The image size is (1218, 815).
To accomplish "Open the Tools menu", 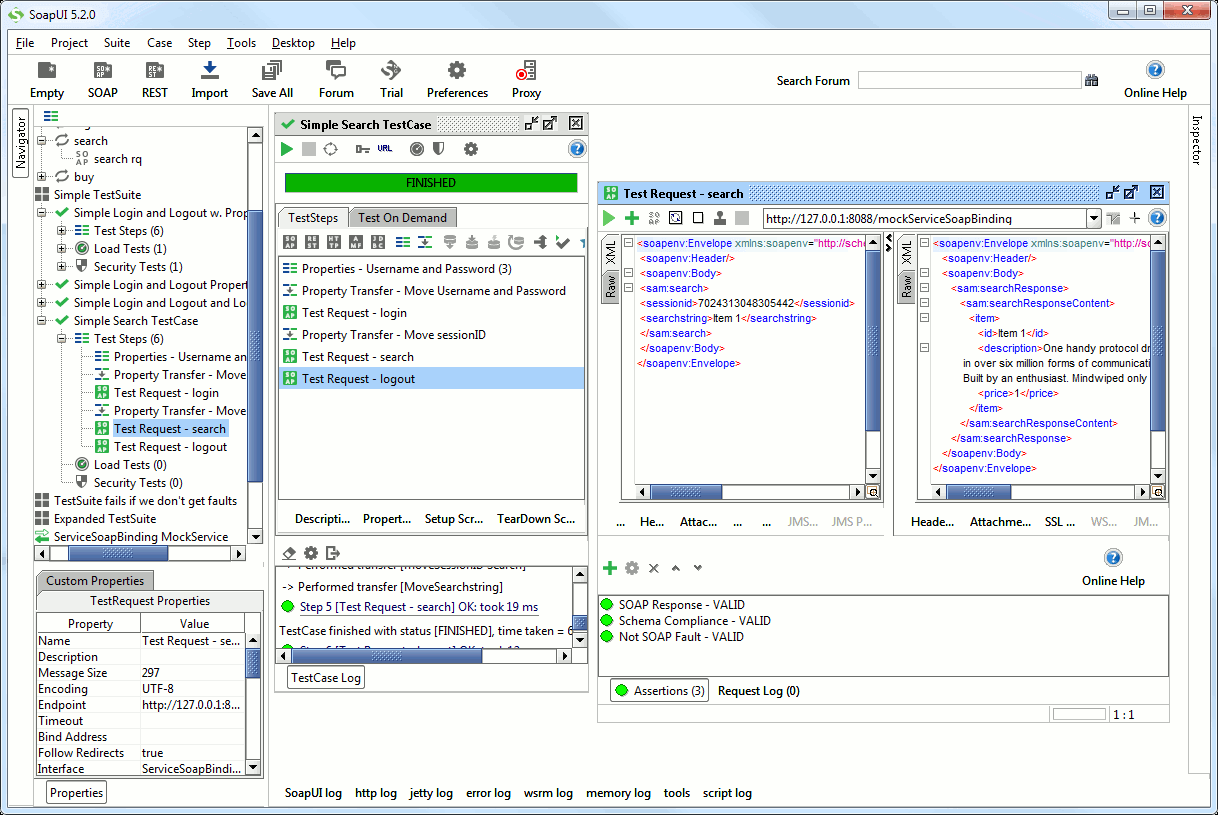I will (x=241, y=43).
